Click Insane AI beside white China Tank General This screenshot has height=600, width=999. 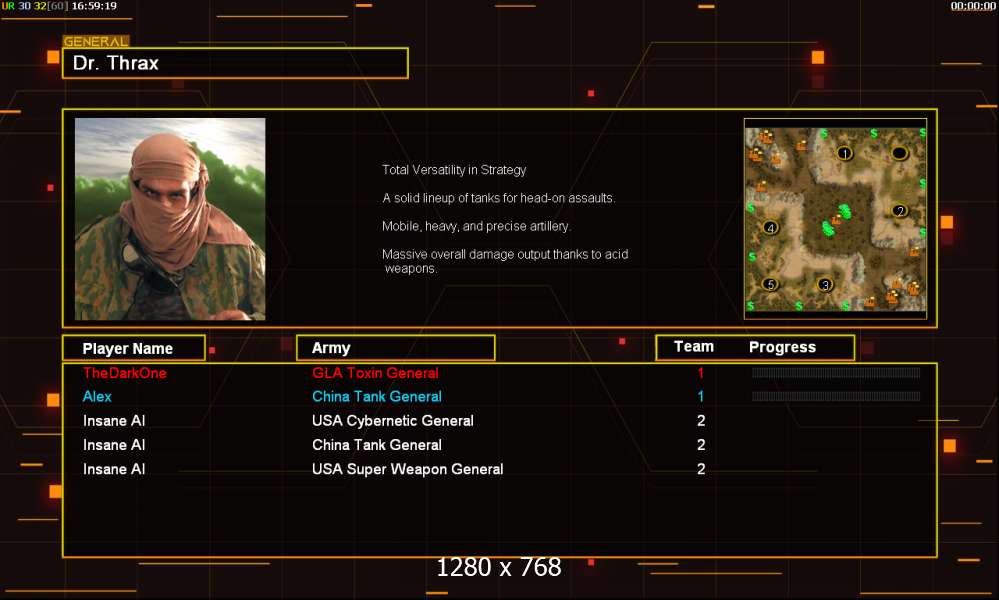tap(114, 445)
